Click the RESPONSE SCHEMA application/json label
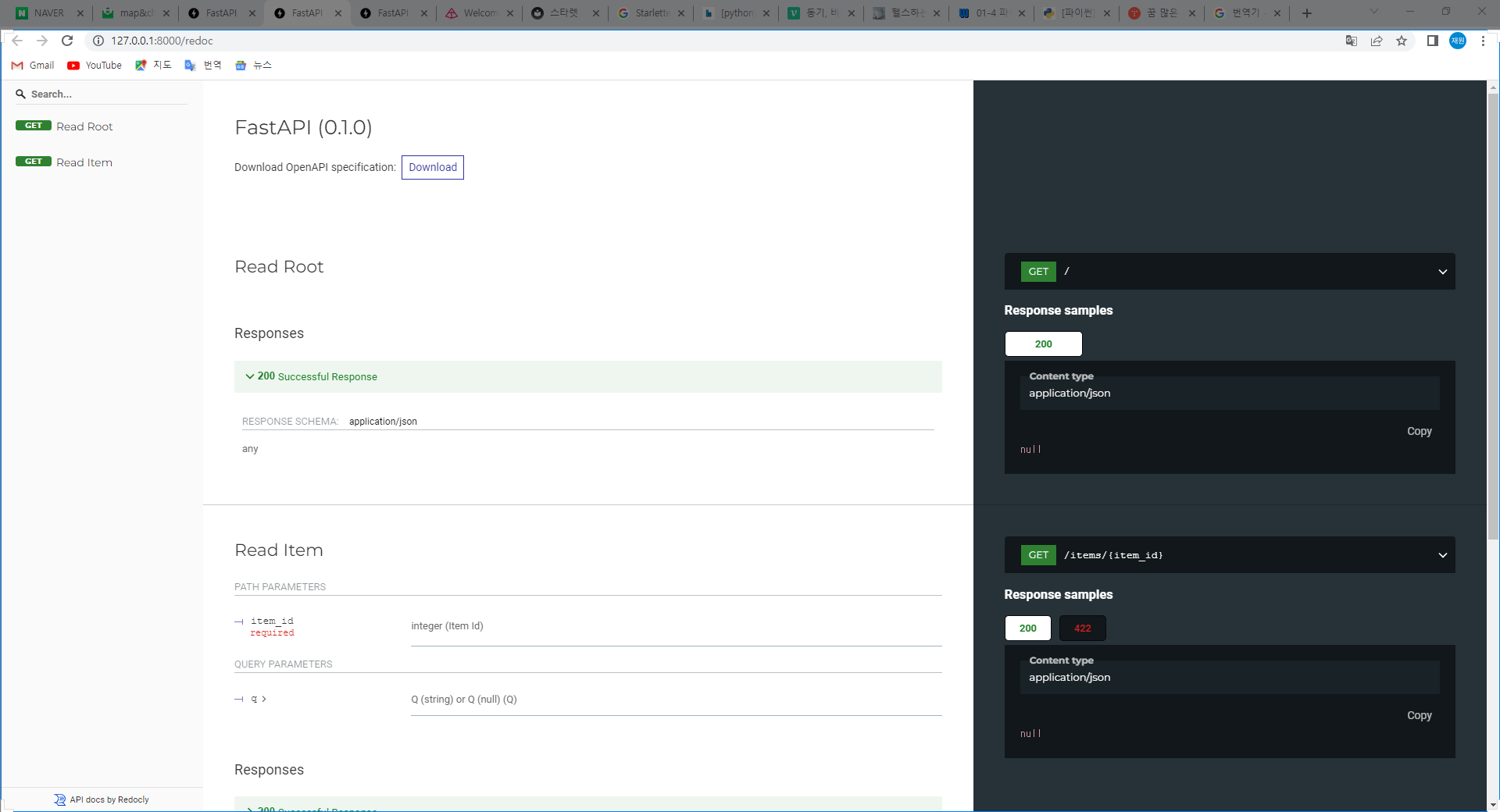The height and width of the screenshot is (812, 1500). coord(330,422)
